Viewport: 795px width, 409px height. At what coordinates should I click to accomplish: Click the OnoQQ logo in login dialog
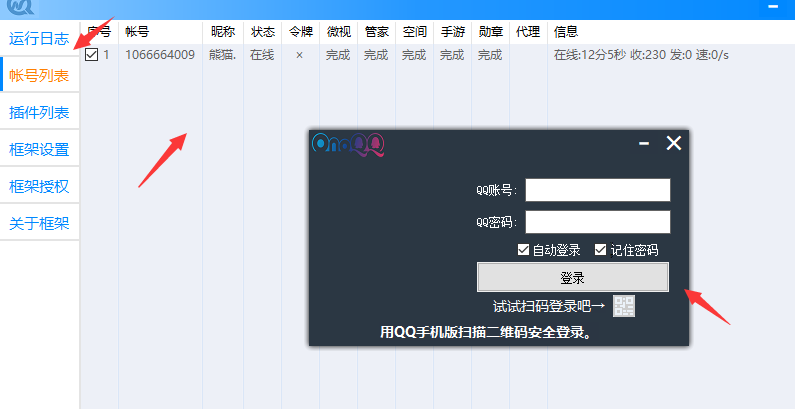348,144
